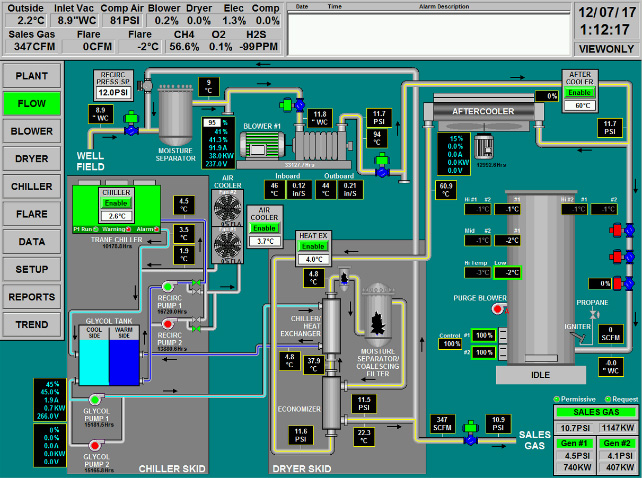Open the REPORTS page
The width and height of the screenshot is (642, 478).
(x=32, y=297)
